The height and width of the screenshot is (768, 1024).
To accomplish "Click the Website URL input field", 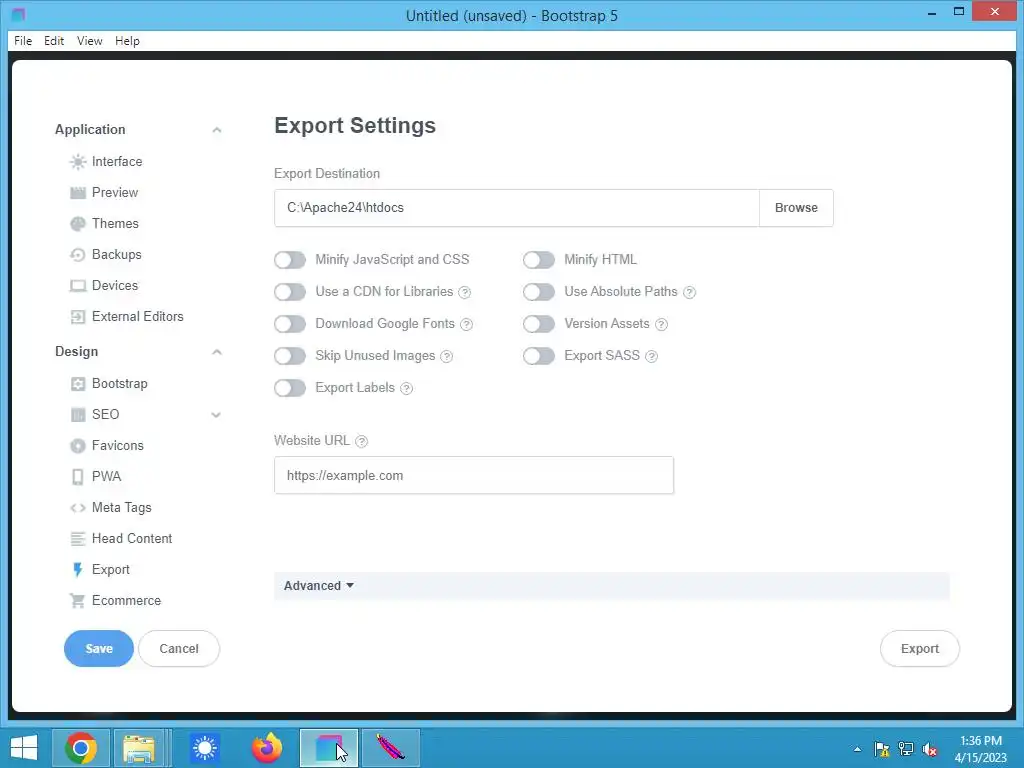I will [473, 475].
